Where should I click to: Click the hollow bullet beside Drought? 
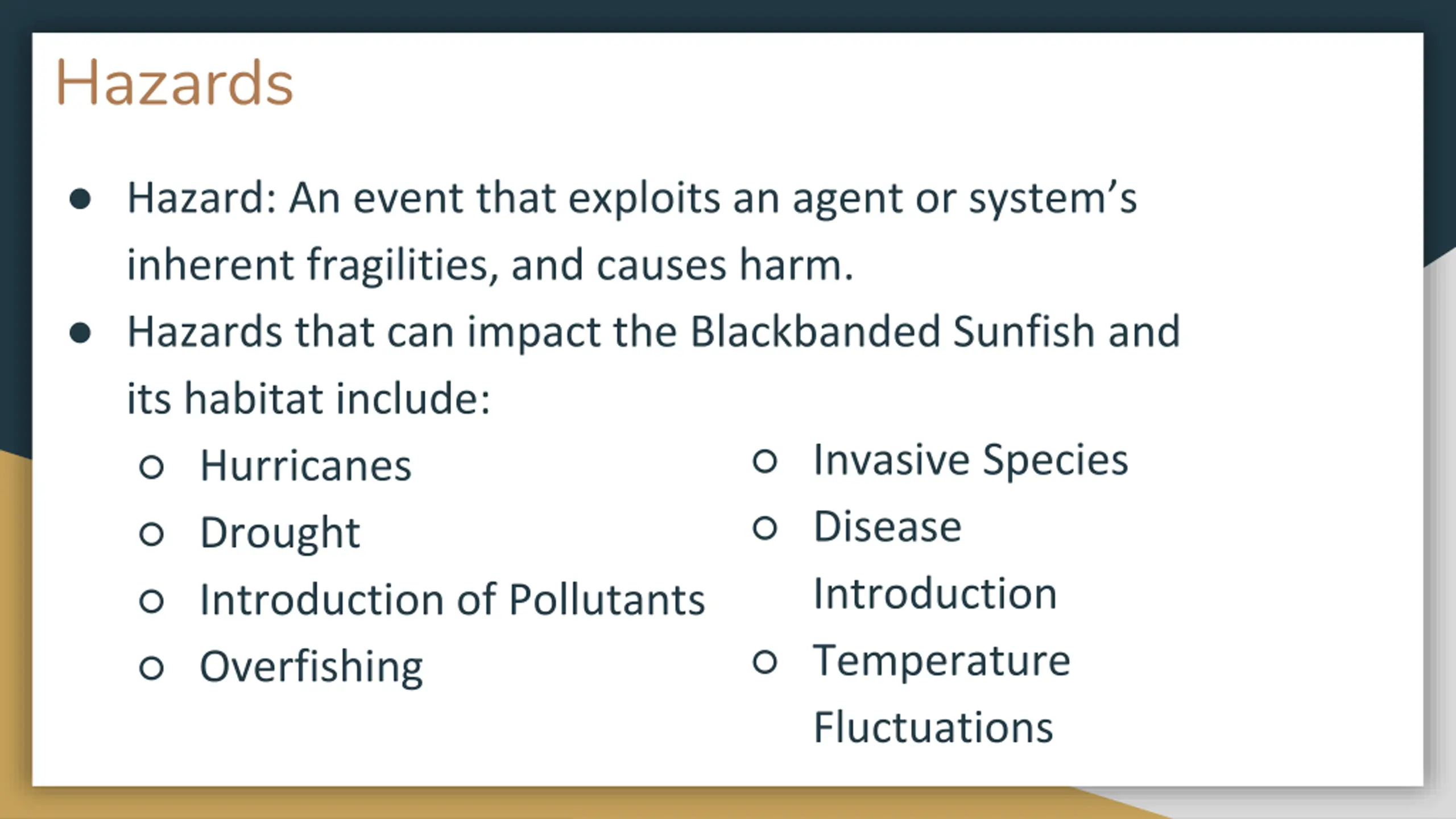[152, 534]
